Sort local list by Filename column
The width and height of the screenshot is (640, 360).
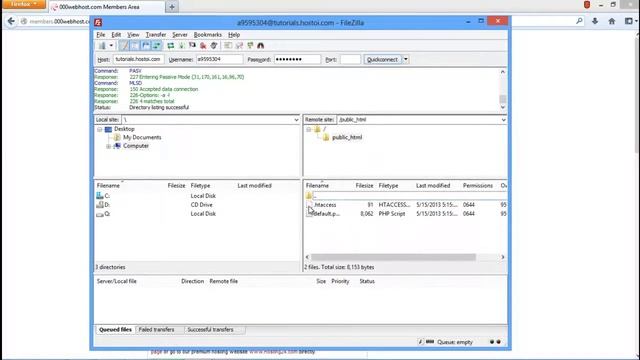[x=108, y=186]
